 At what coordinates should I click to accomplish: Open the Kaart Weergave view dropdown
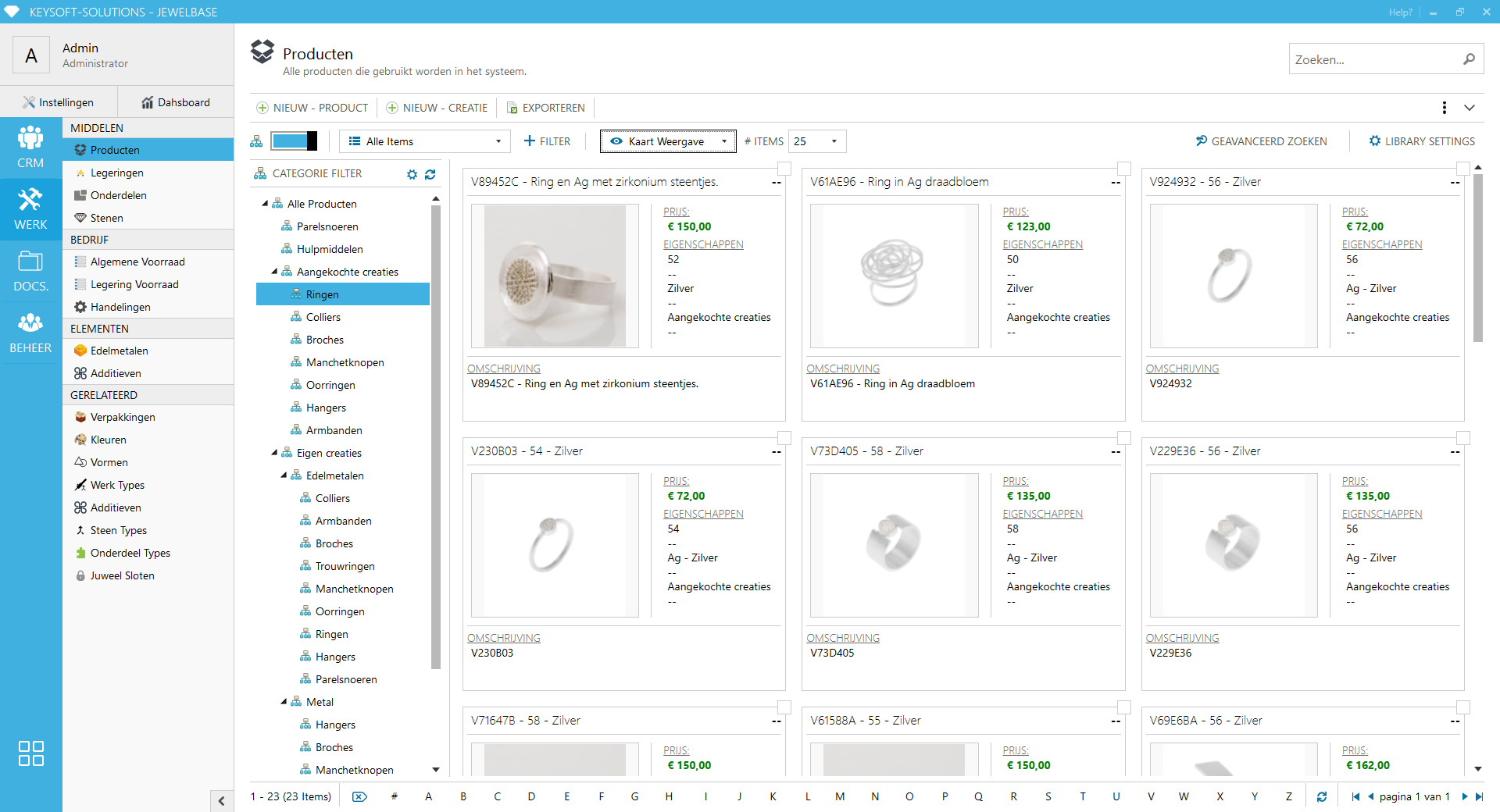(668, 141)
